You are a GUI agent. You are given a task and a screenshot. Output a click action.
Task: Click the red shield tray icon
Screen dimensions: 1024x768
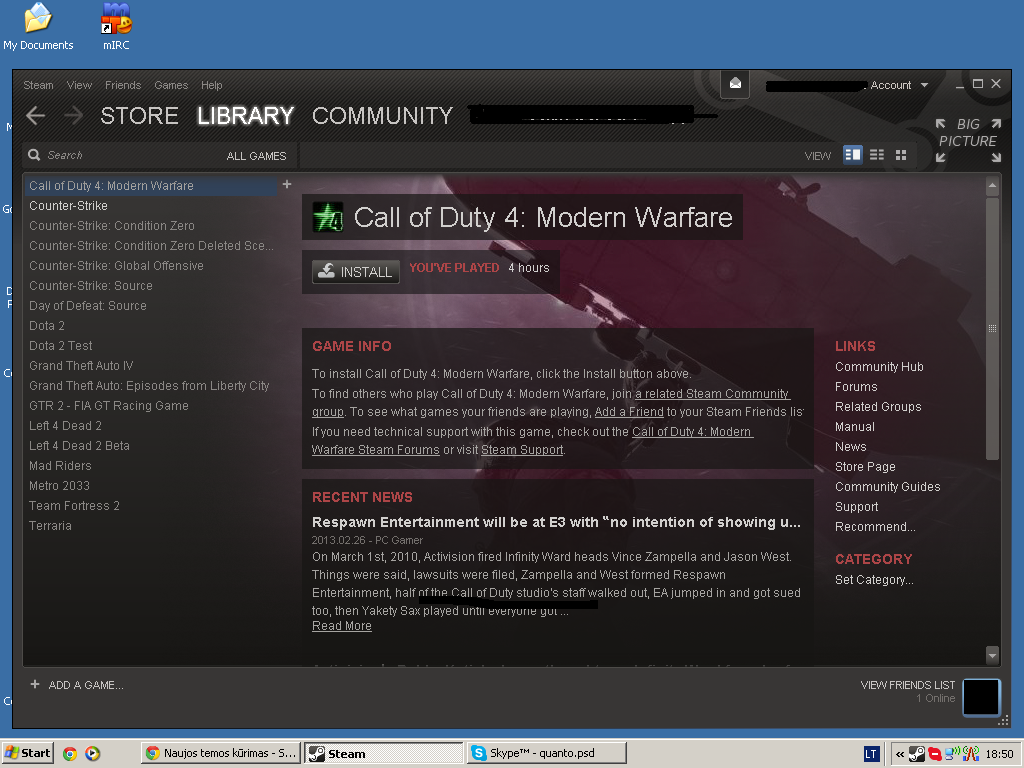[935, 754]
